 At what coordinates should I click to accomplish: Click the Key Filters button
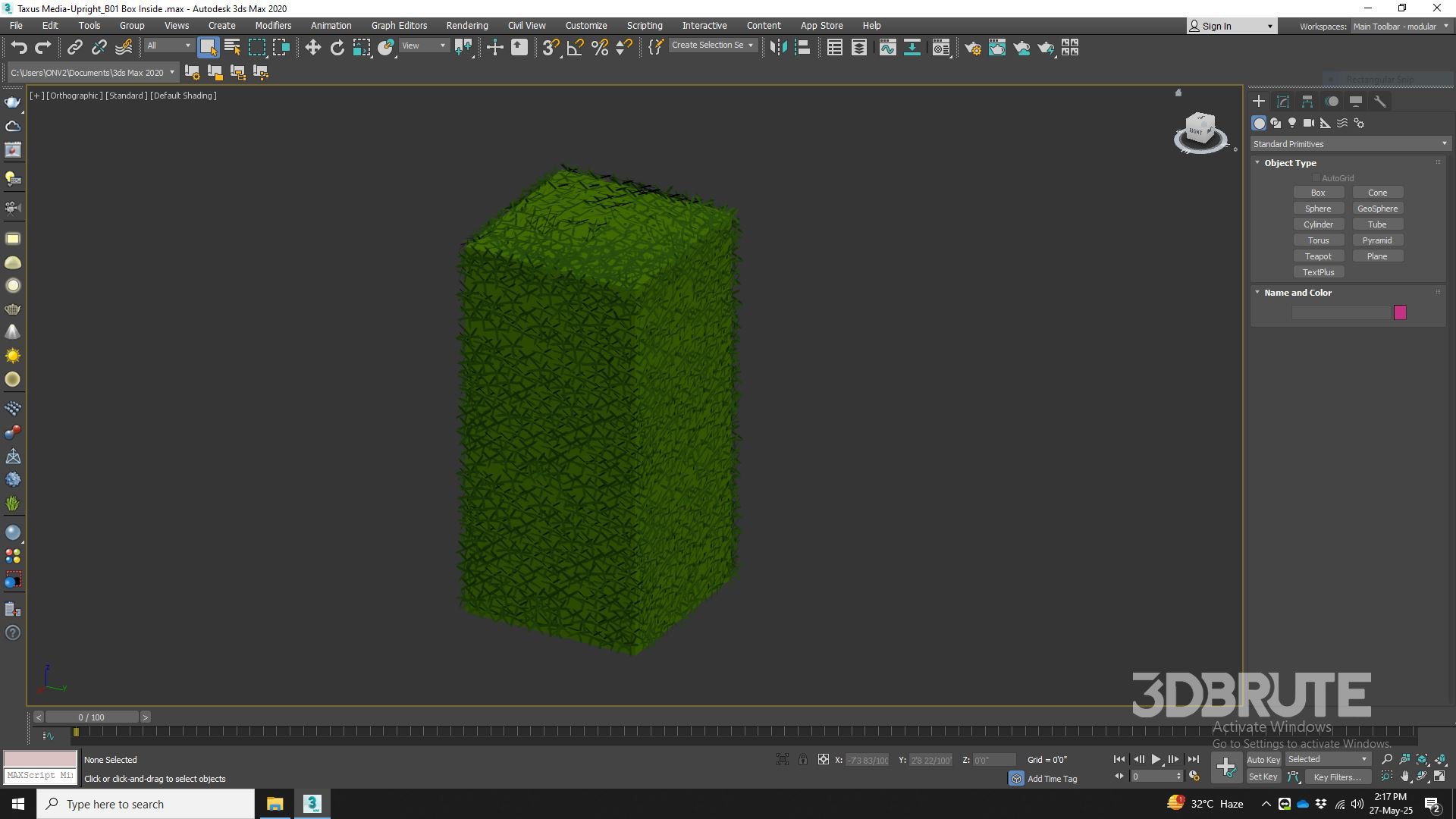click(1338, 777)
